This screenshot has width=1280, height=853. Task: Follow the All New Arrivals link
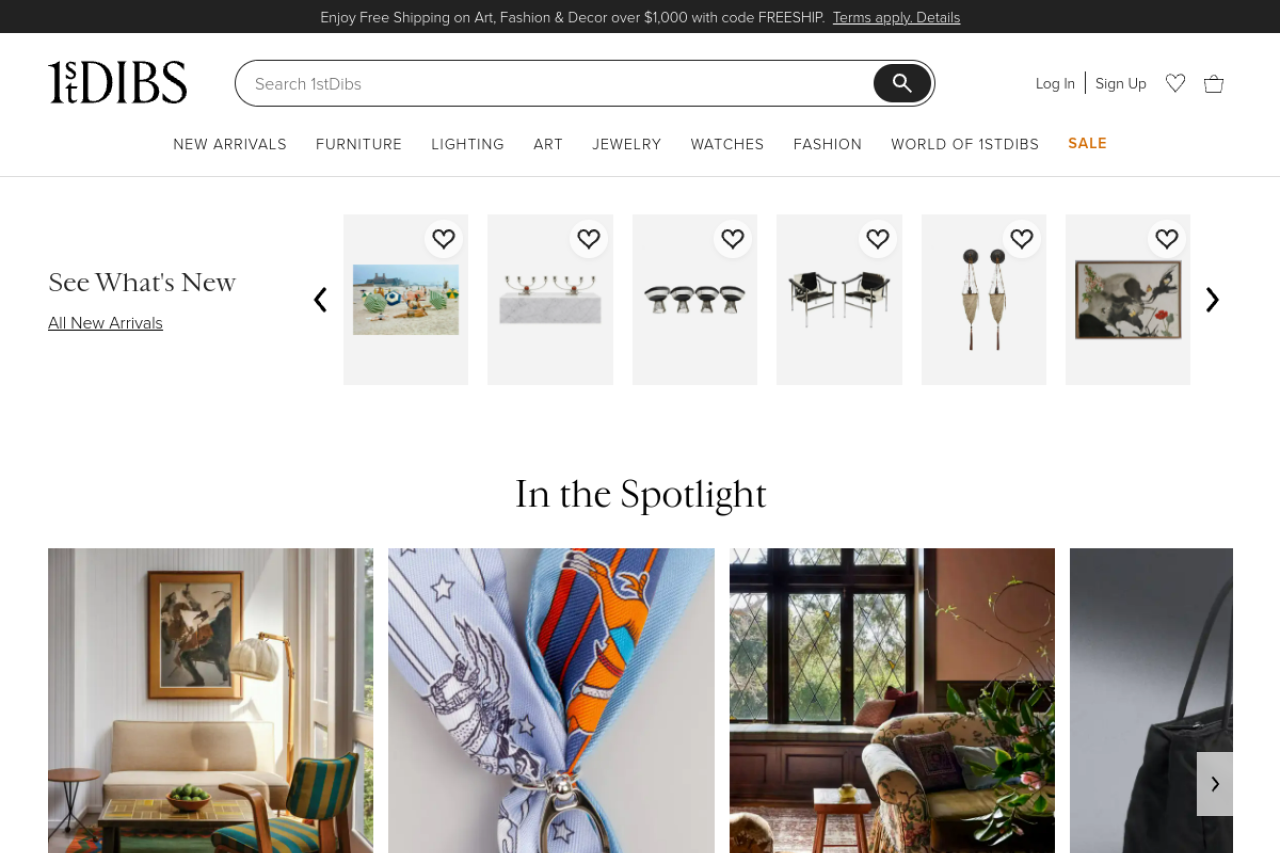[x=105, y=323]
